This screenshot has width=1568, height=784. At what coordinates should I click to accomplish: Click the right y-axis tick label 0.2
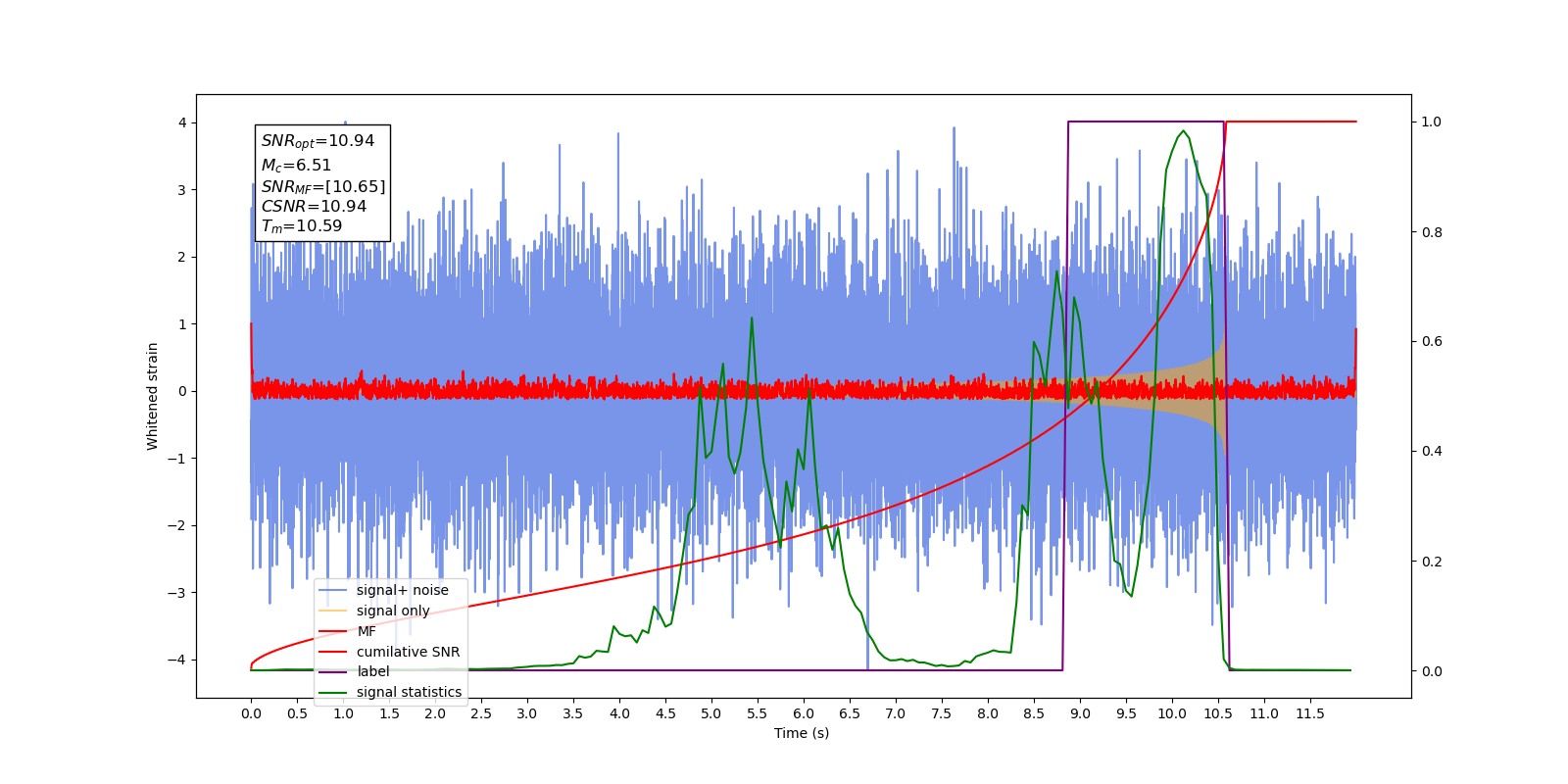pos(1432,562)
